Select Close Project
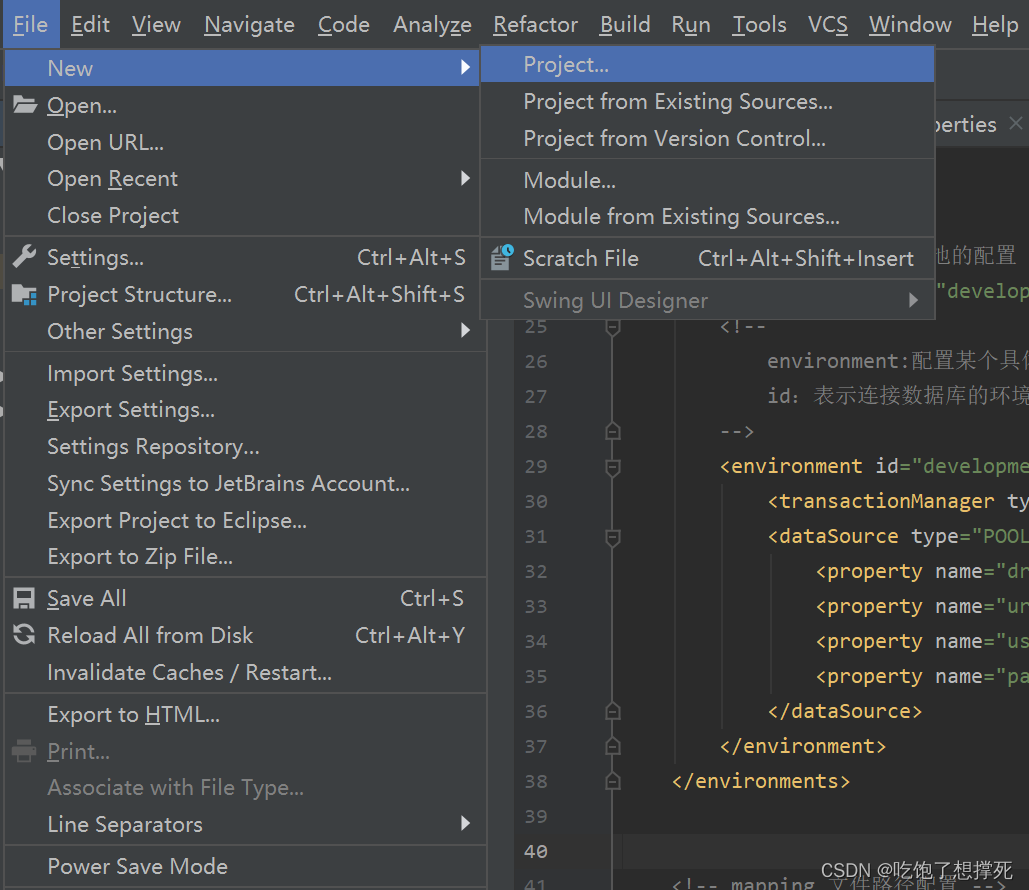 [x=242, y=215]
